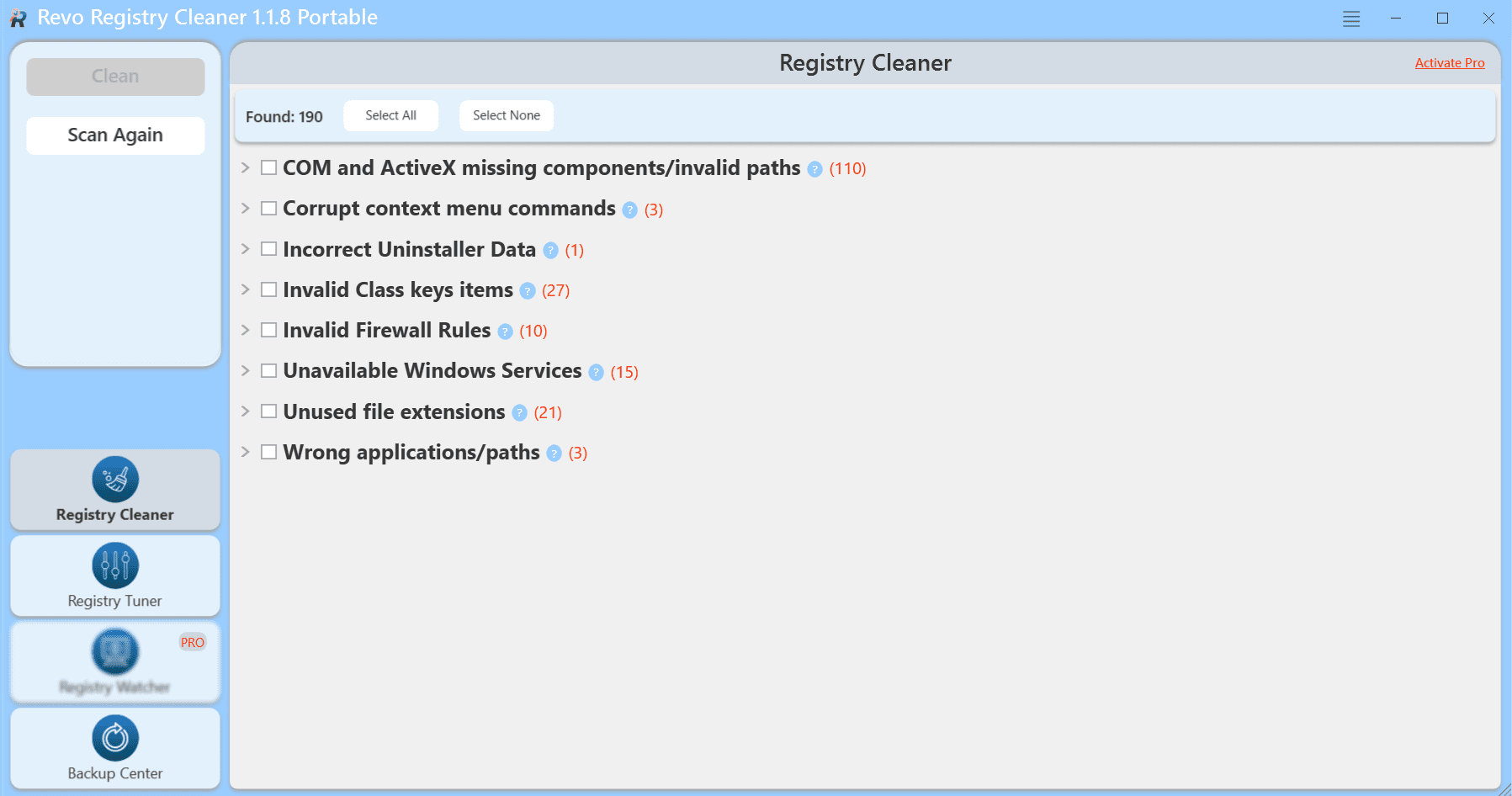Expand COM and ActiveX missing components list

coord(245,167)
